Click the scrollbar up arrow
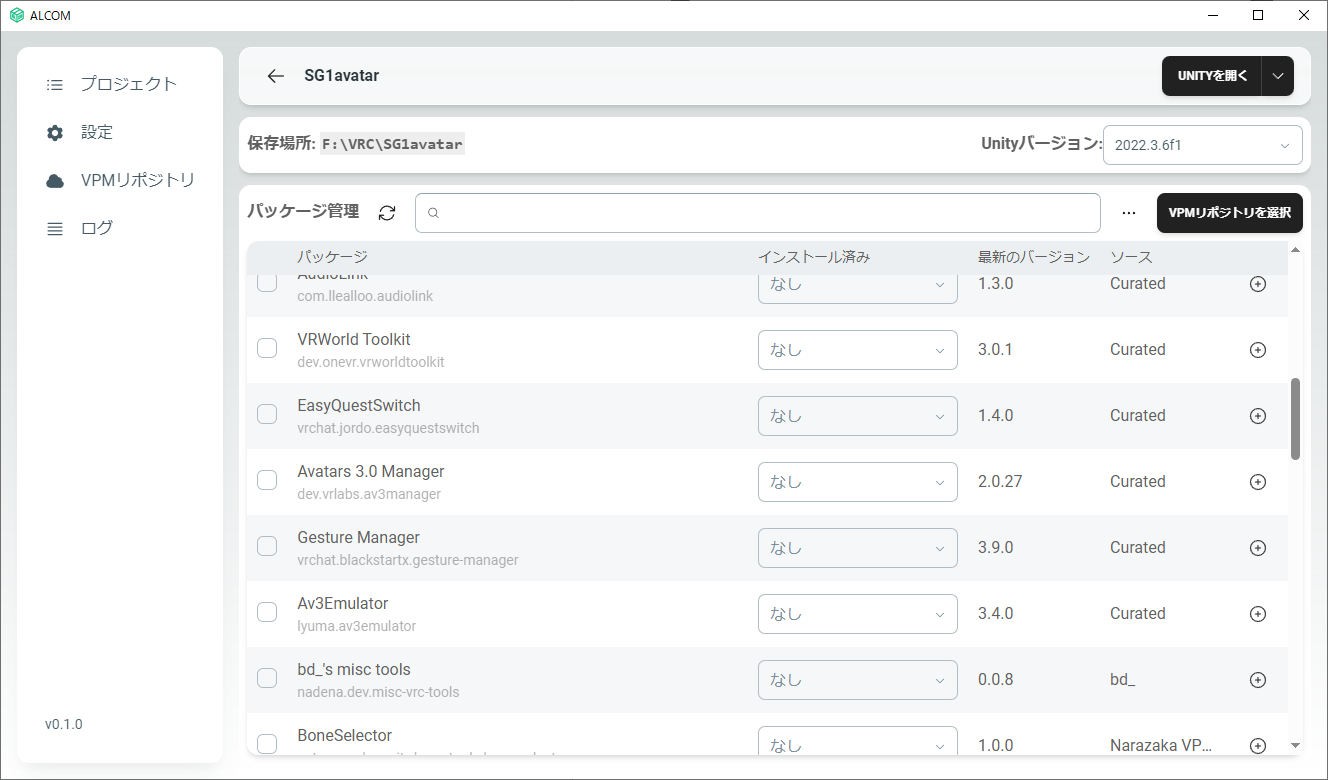Screen dimensions: 1328x780 tap(1296, 250)
